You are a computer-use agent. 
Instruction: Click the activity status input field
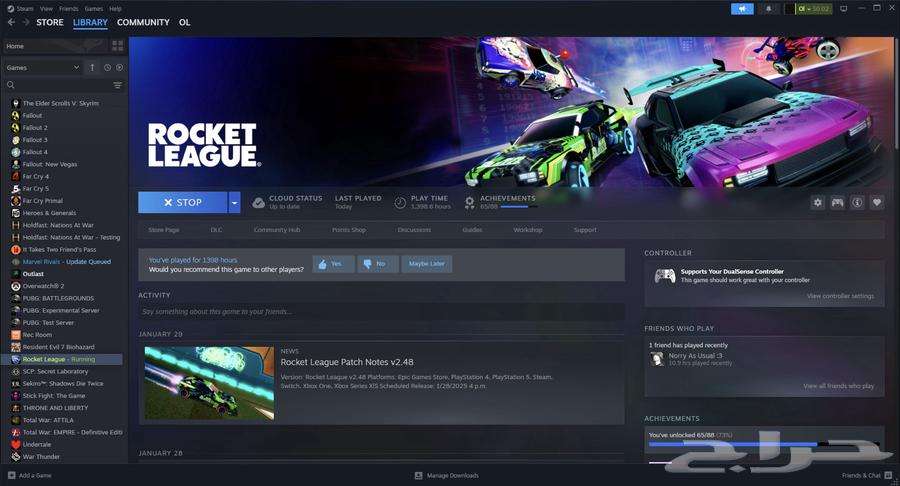point(381,312)
